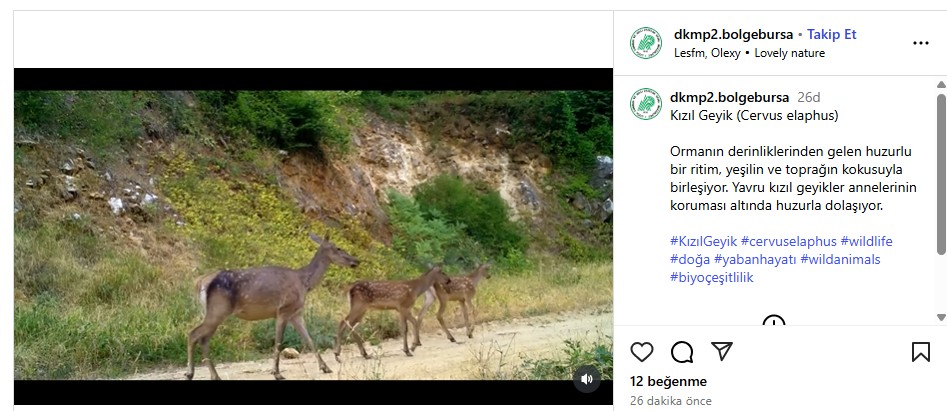Share post via paper plane icon
947x411 pixels.
pos(721,352)
